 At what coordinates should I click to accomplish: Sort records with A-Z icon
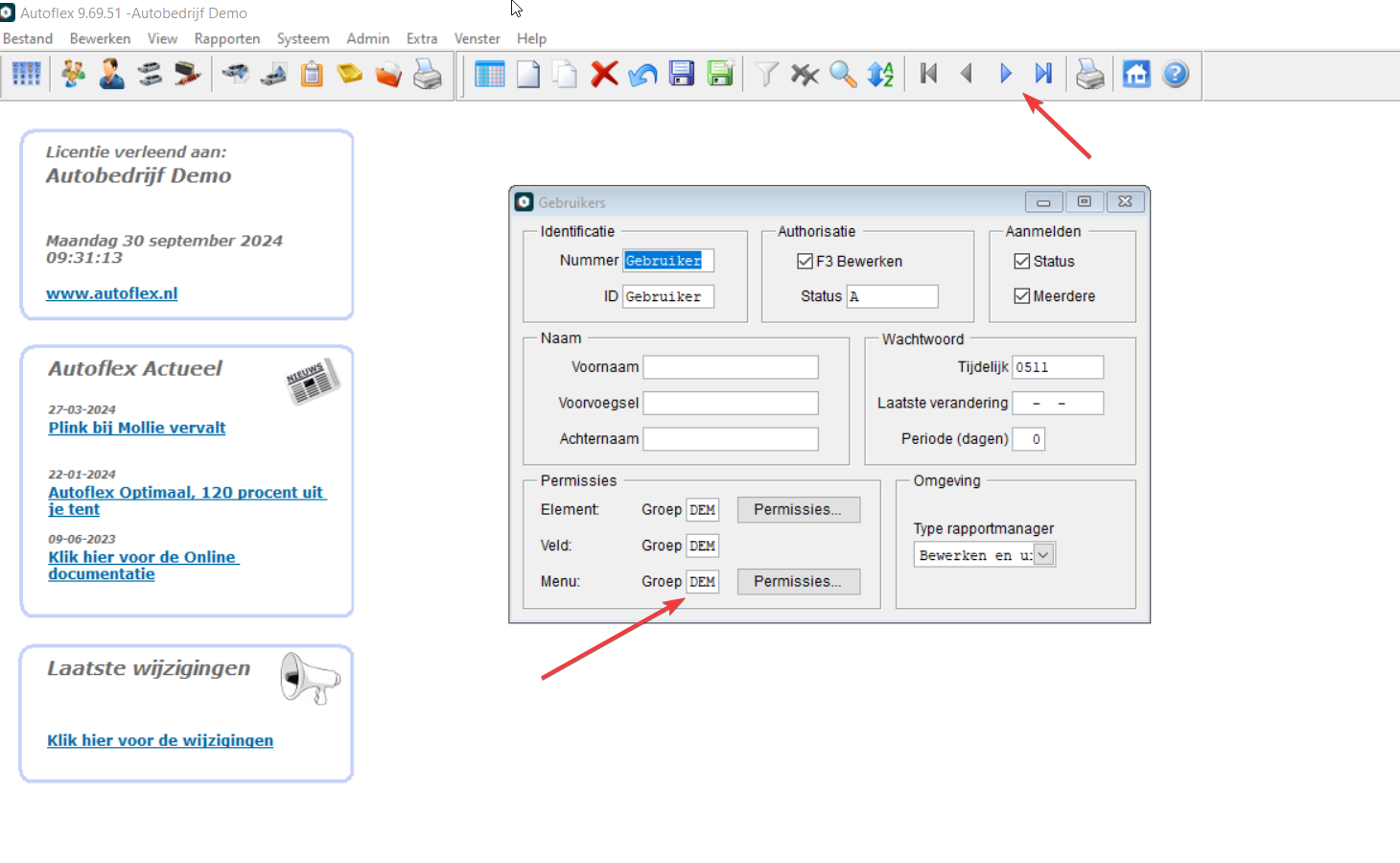click(x=880, y=74)
